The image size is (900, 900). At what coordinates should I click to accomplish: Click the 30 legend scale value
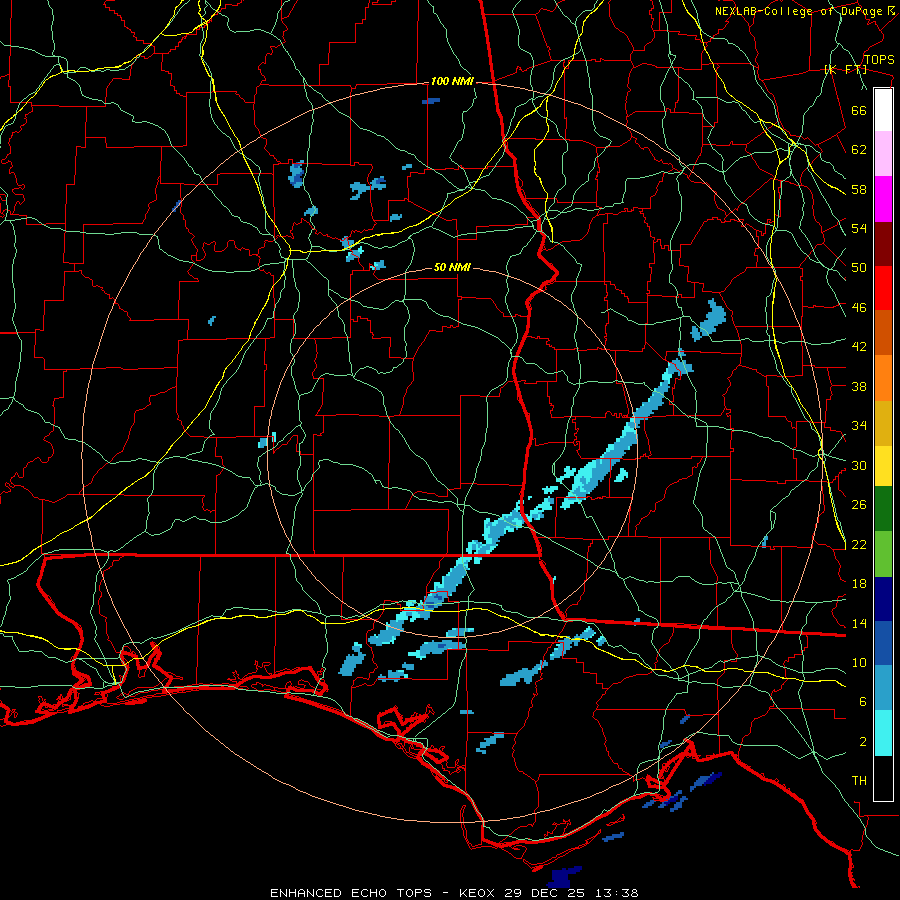point(859,465)
